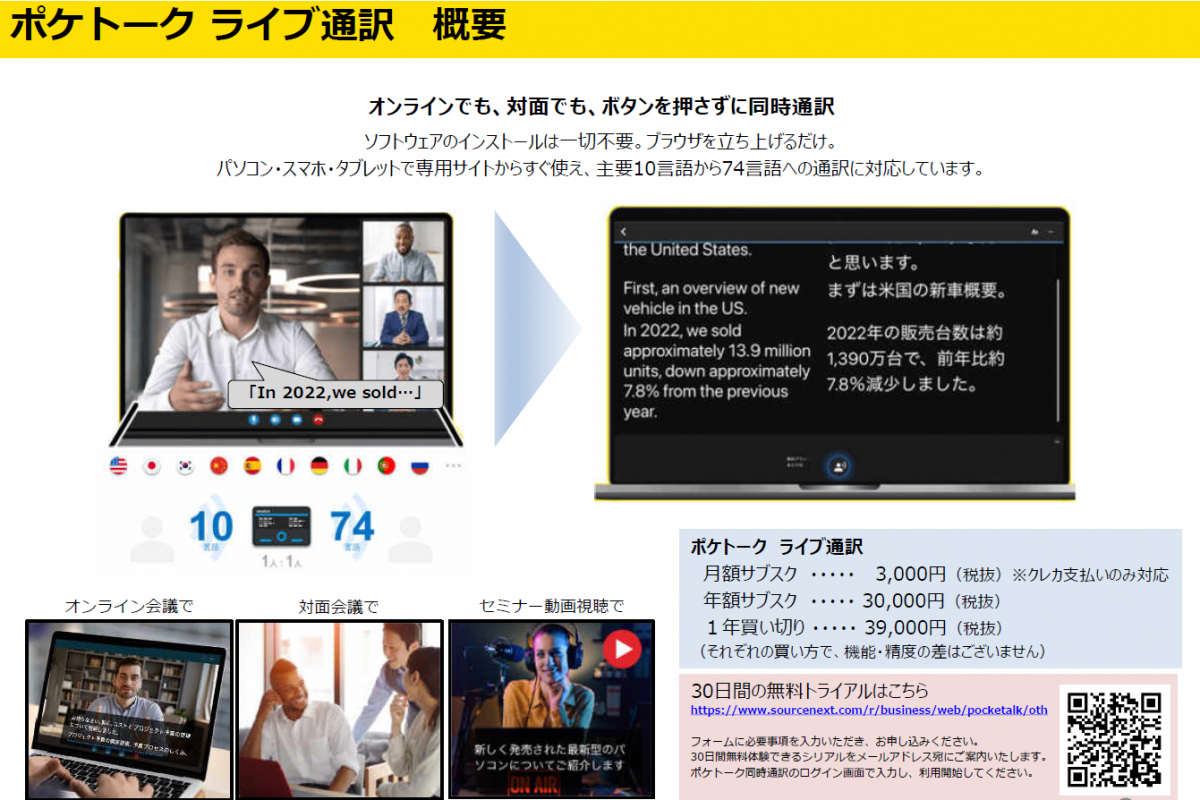
Task: Click the "approximately 13.9 million" English line
Action: [717, 351]
